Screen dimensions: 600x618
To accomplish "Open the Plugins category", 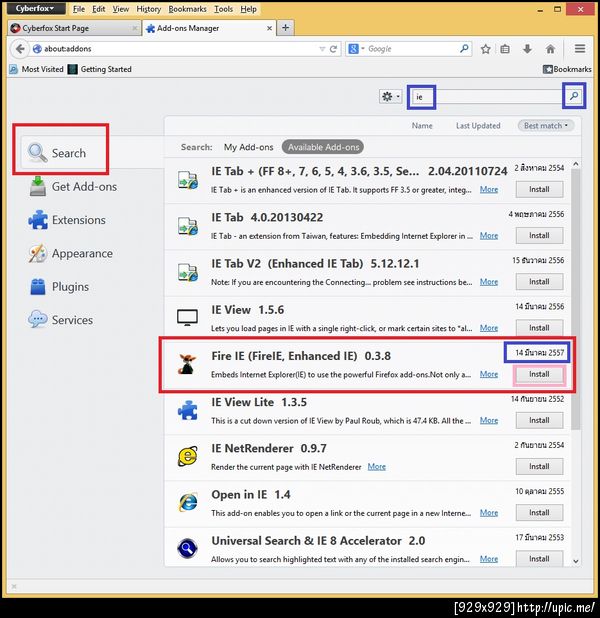I will 59,287.
